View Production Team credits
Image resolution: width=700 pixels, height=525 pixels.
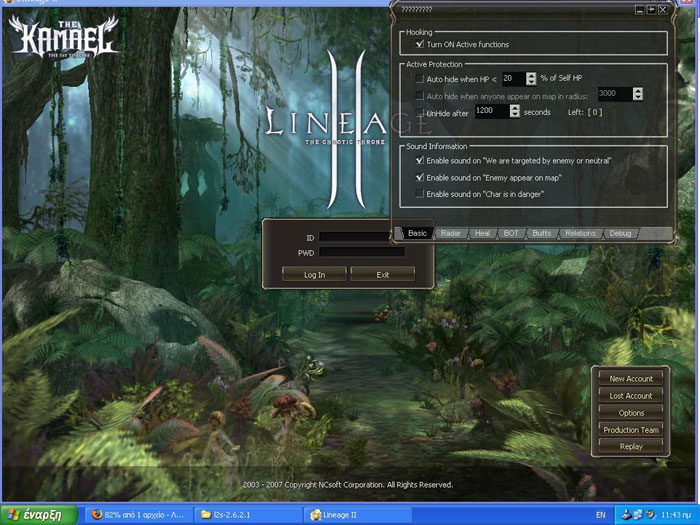point(631,429)
